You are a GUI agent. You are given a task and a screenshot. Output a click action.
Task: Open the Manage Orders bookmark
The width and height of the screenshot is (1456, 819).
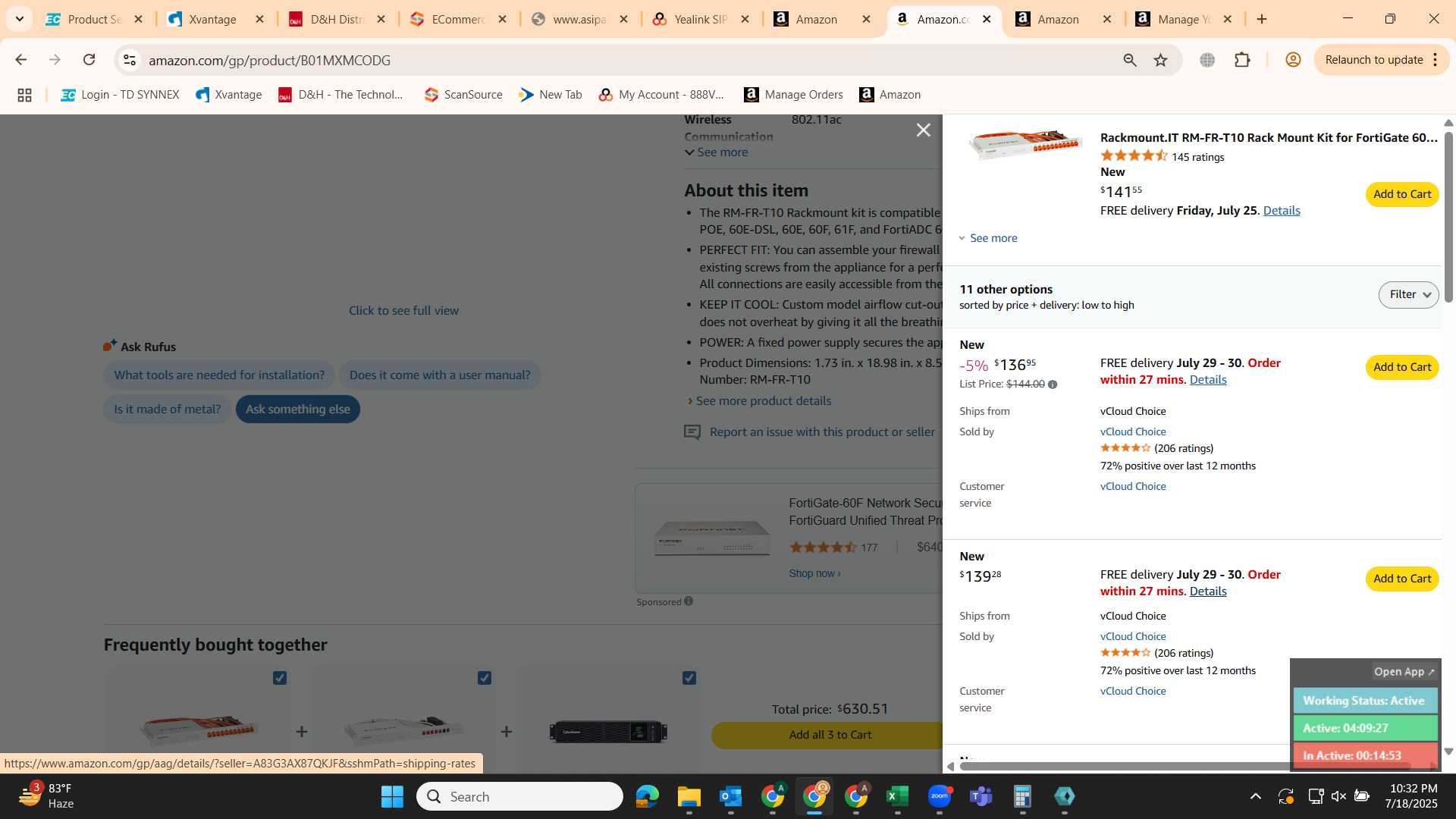(793, 95)
